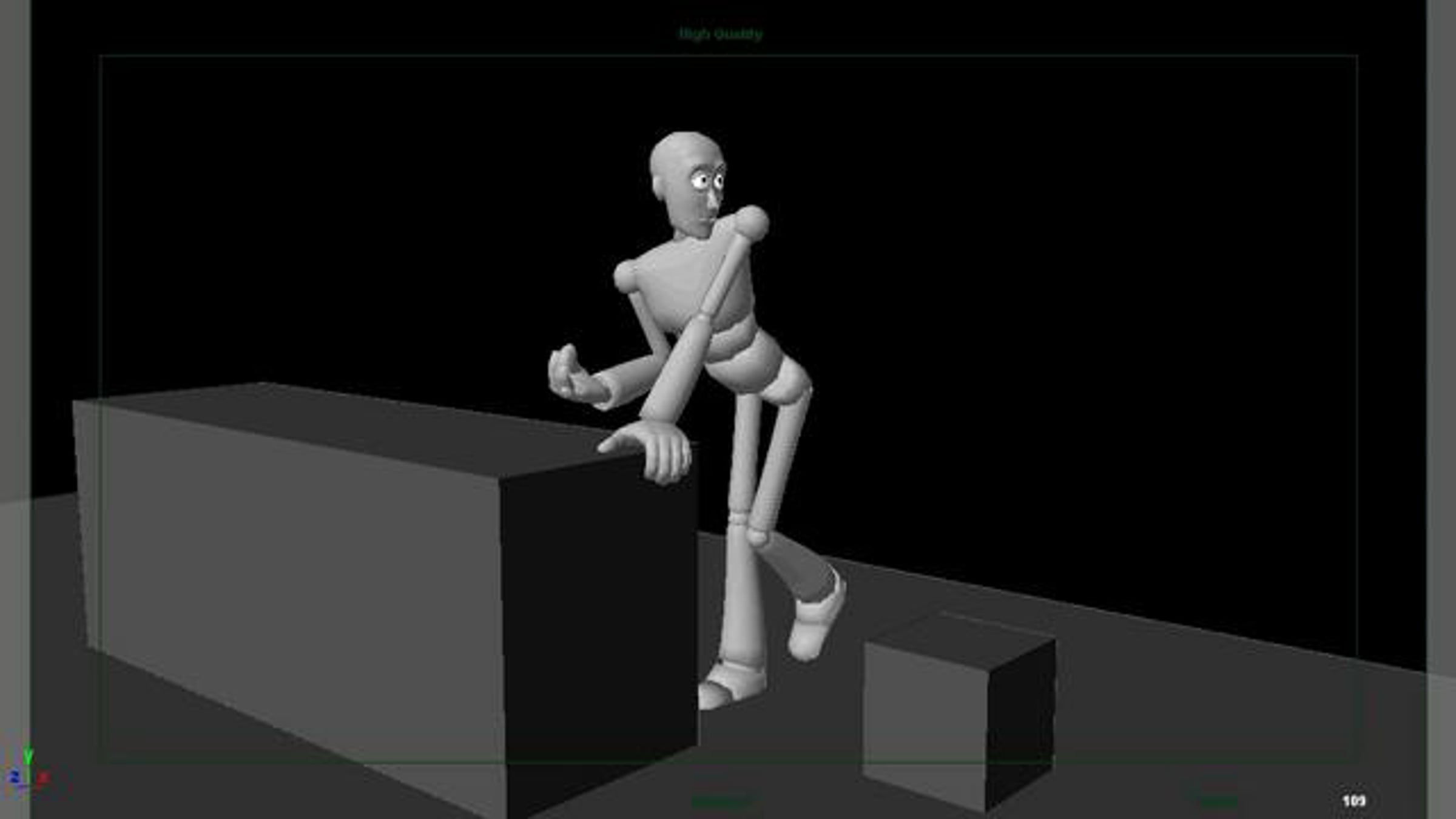Image resolution: width=1456 pixels, height=819 pixels.
Task: Click the High Quality renderer label
Action: click(720, 34)
